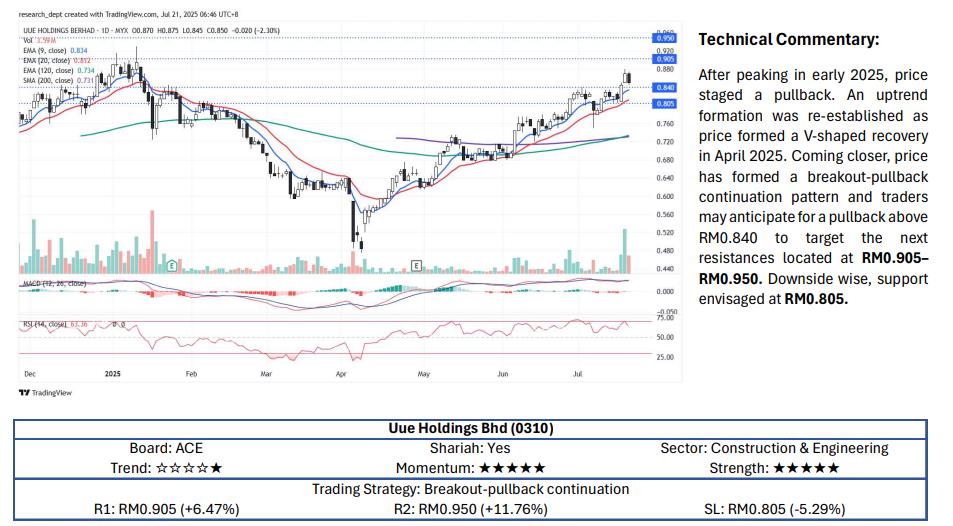953x526 pixels.
Task: Click the 0.640 value on price axis
Action: pos(666,178)
